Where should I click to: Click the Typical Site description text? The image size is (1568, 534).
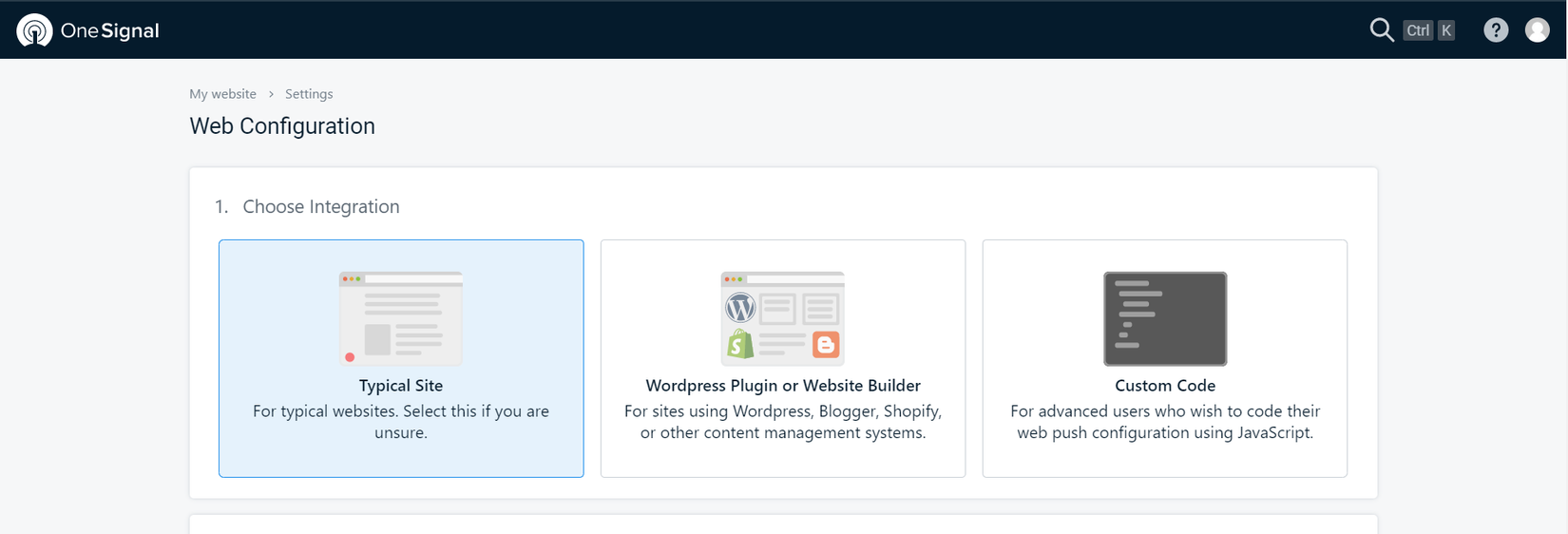(x=401, y=422)
